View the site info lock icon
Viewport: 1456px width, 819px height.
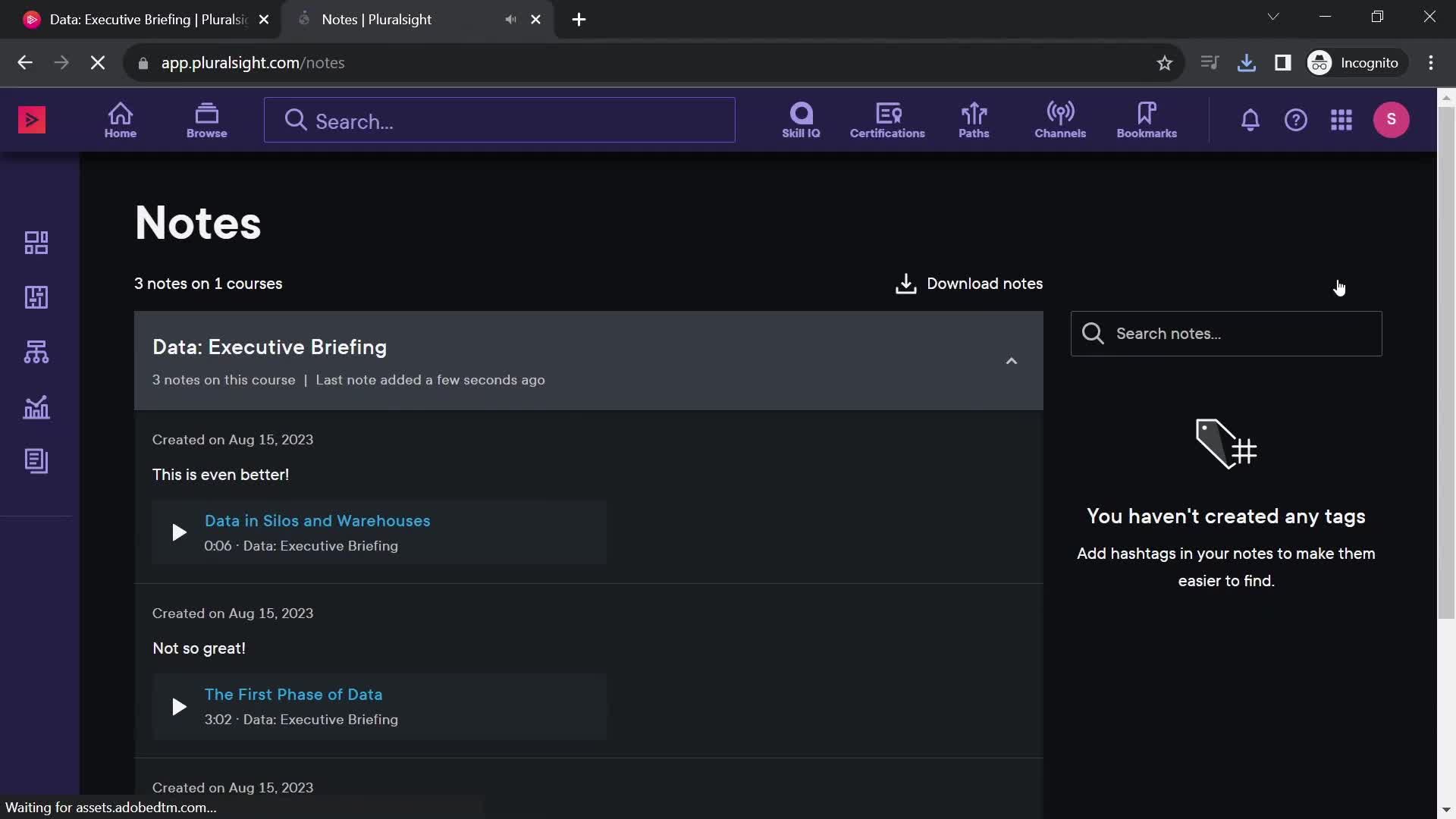[x=143, y=63]
